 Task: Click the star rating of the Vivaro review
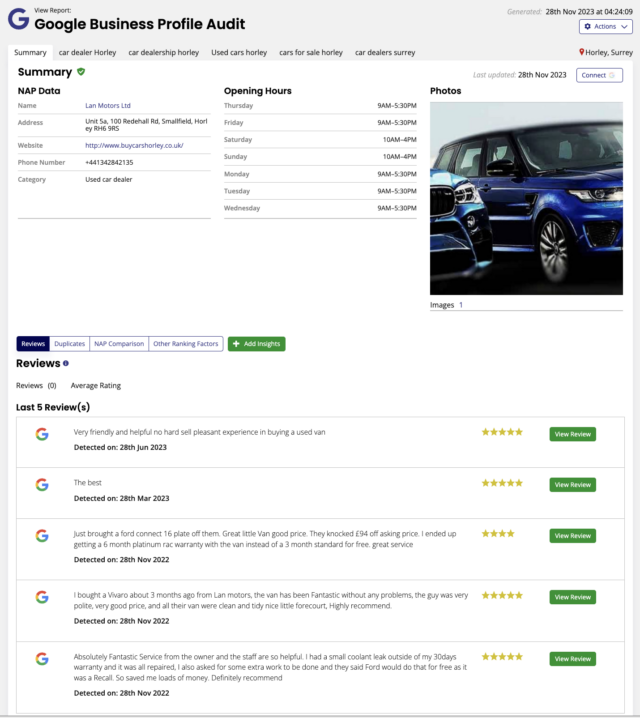coord(502,595)
